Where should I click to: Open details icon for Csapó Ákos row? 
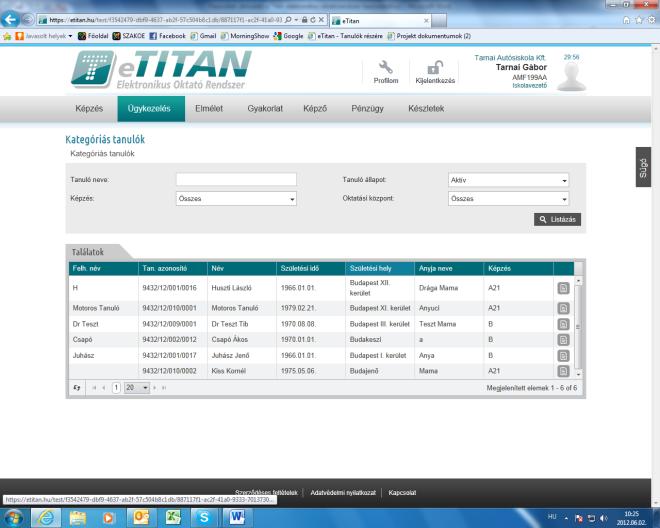[x=563, y=339]
